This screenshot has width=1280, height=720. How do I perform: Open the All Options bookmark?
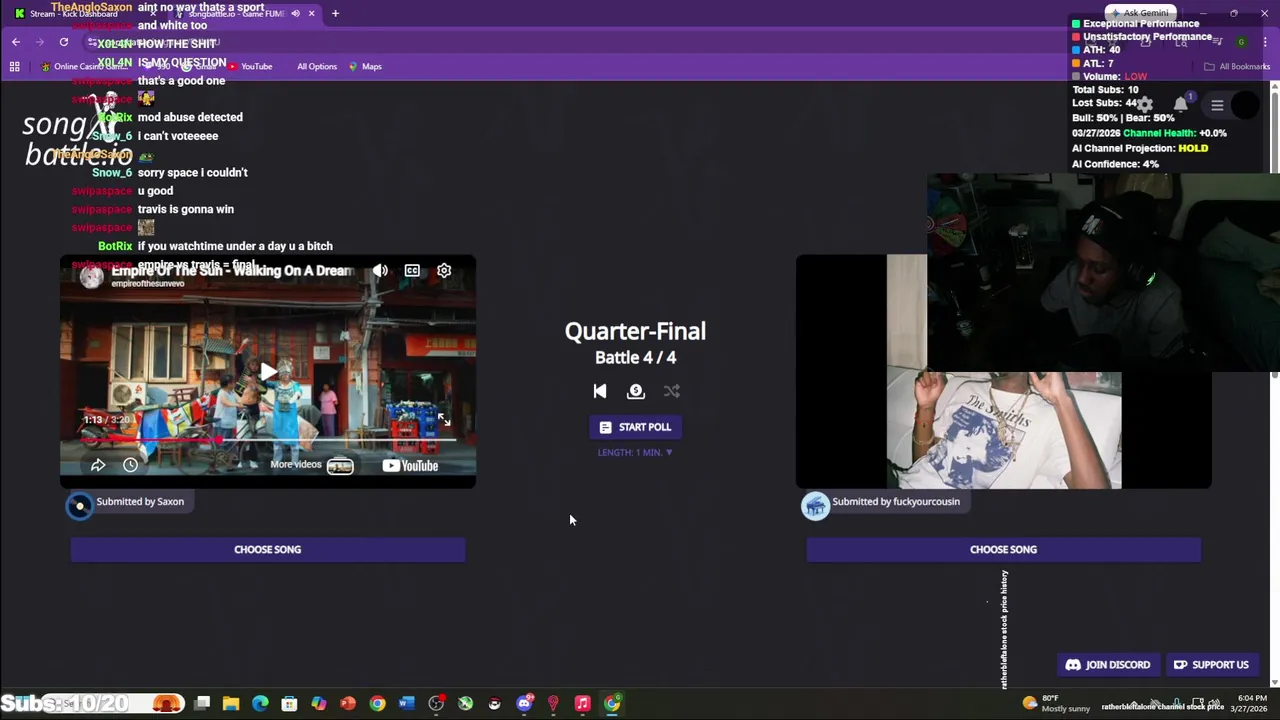(316, 66)
